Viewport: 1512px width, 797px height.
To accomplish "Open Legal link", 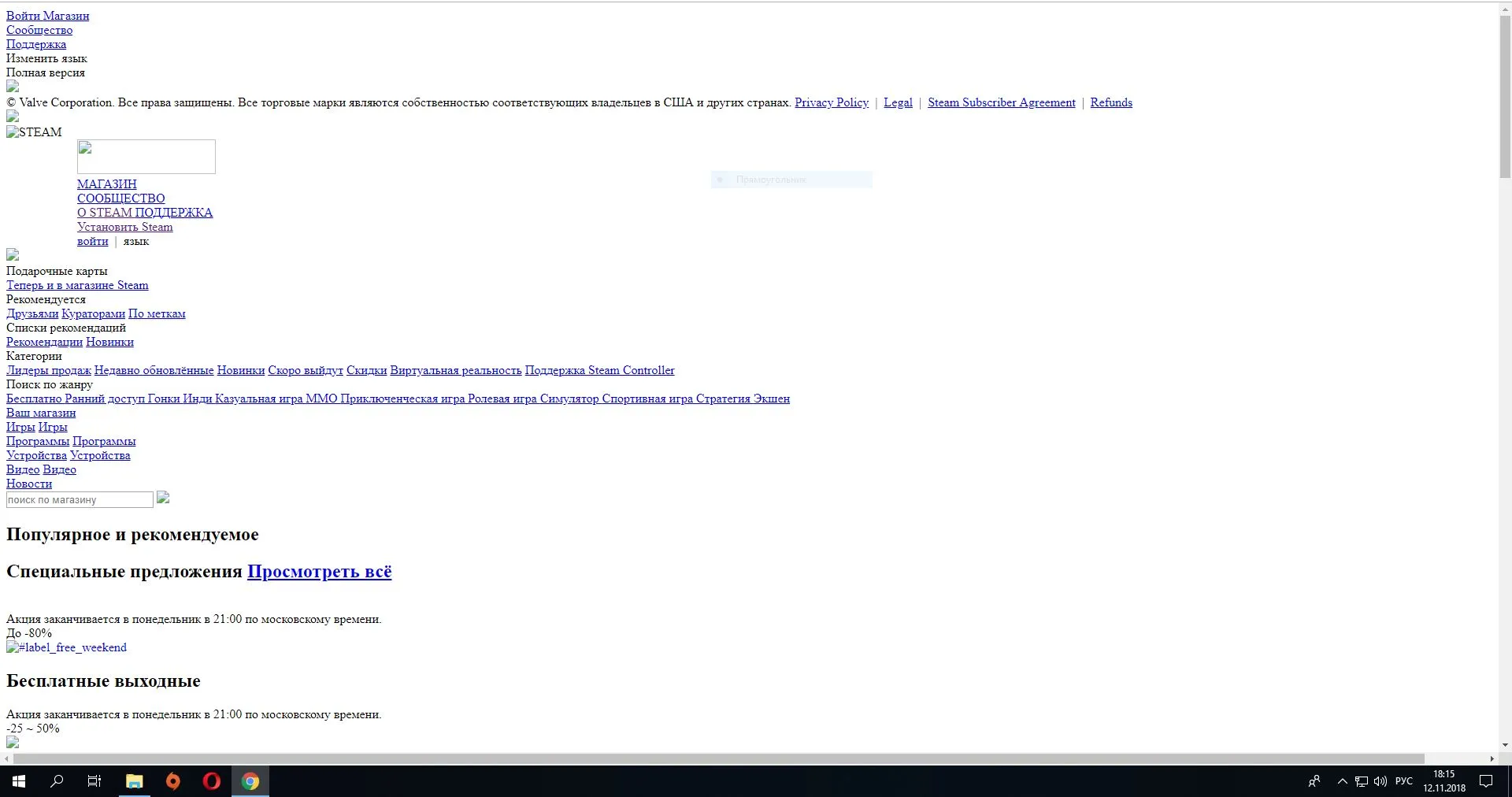I will point(898,102).
